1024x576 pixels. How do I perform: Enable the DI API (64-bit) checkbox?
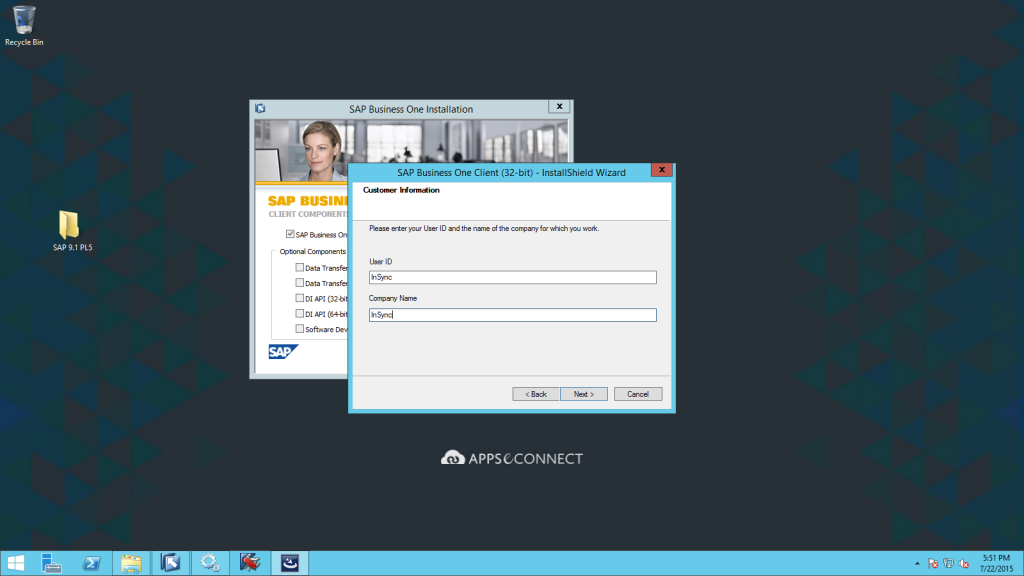click(299, 313)
